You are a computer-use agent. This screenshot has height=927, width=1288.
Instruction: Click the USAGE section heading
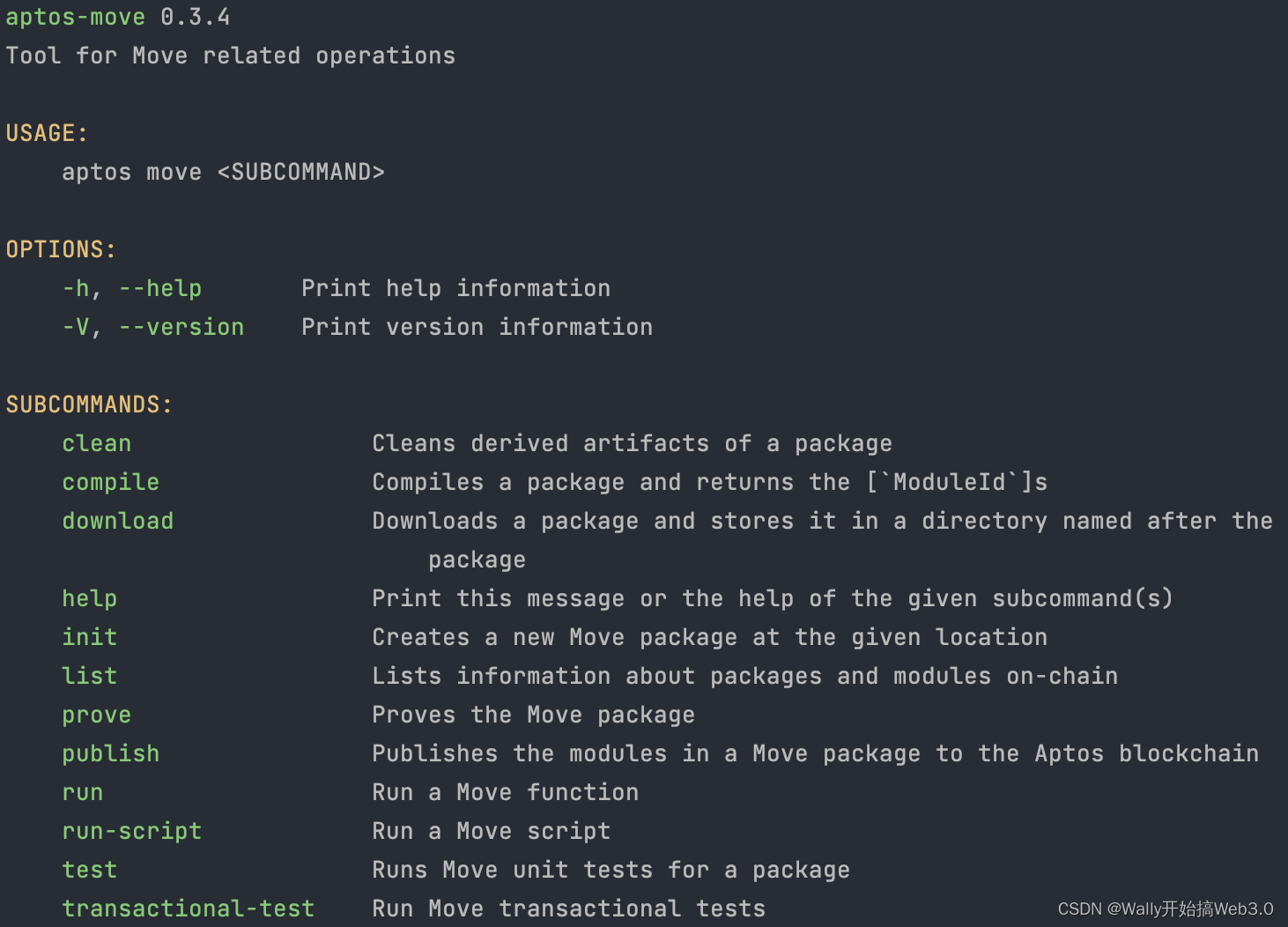pos(48,133)
